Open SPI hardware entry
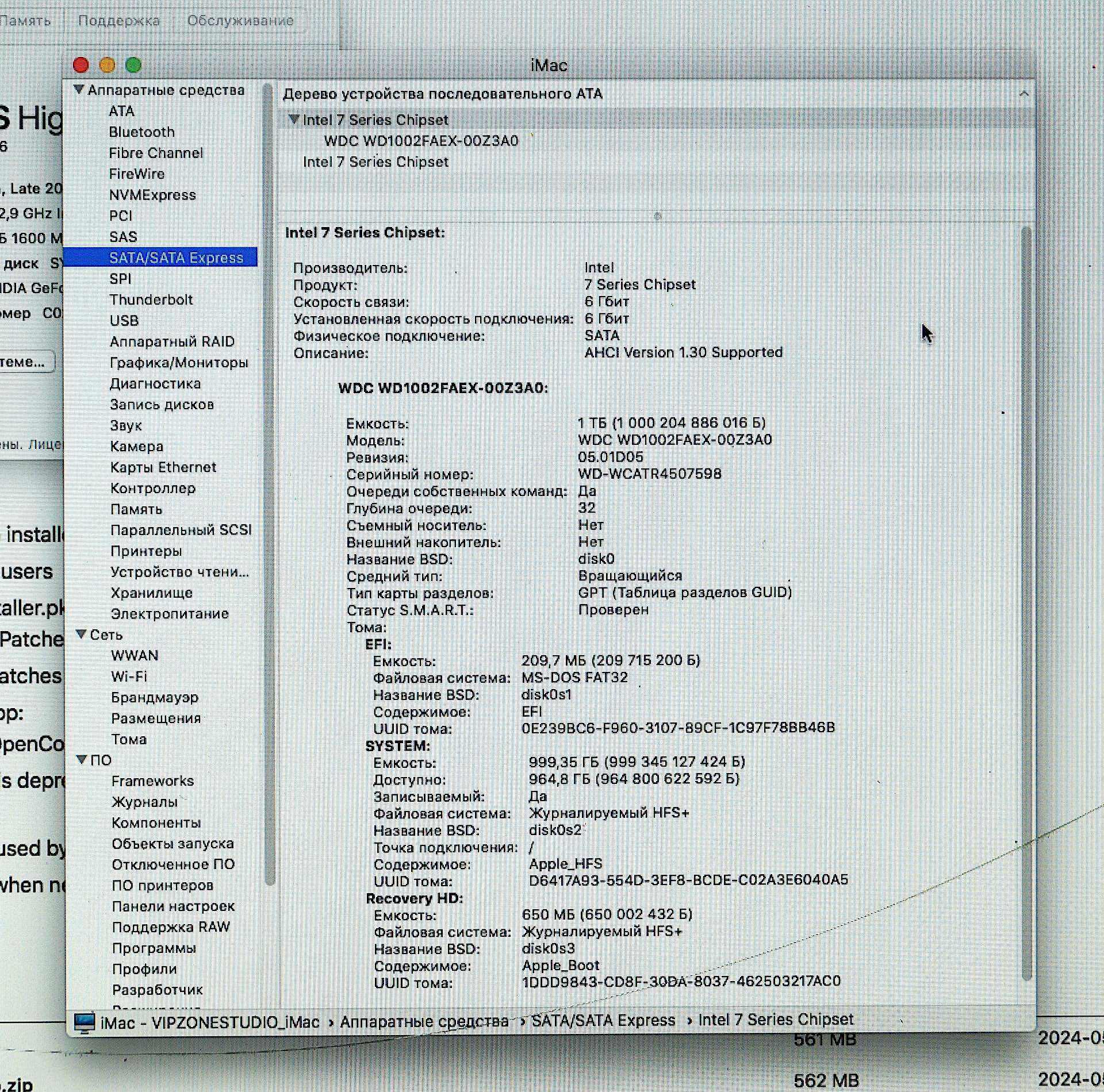 (x=120, y=279)
